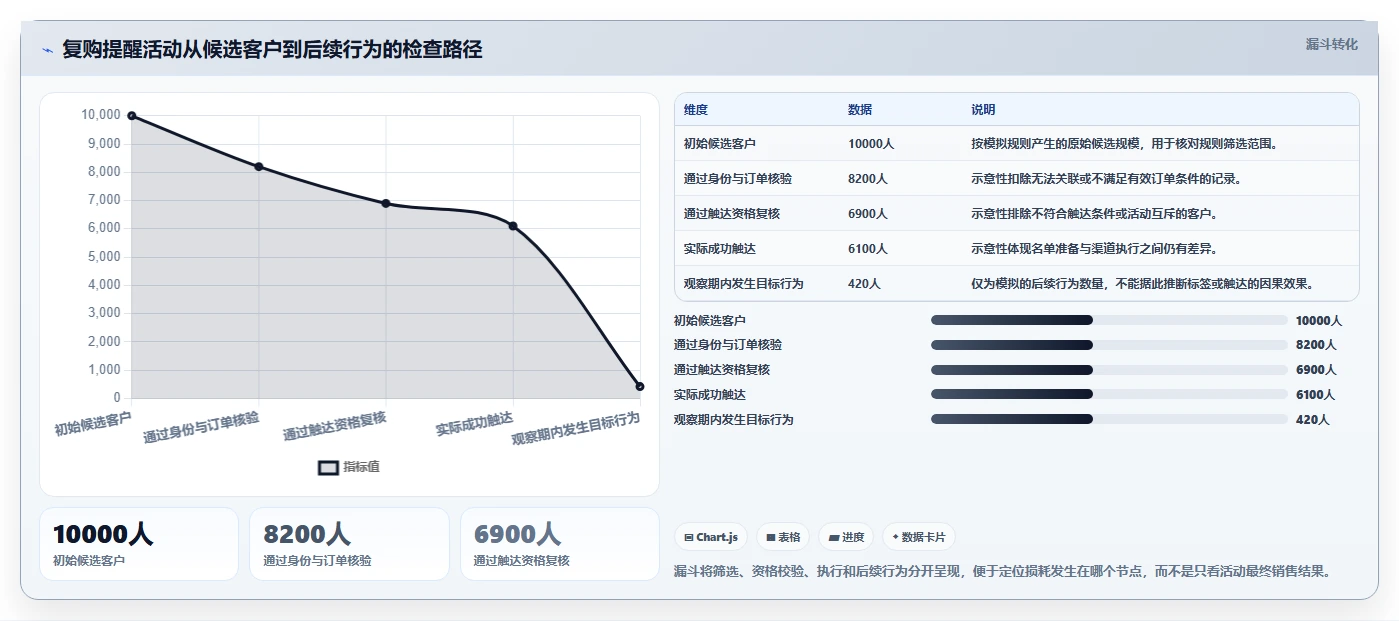Select the 数据卡片 chip
Screen dimensions: 1399x621
tap(918, 537)
